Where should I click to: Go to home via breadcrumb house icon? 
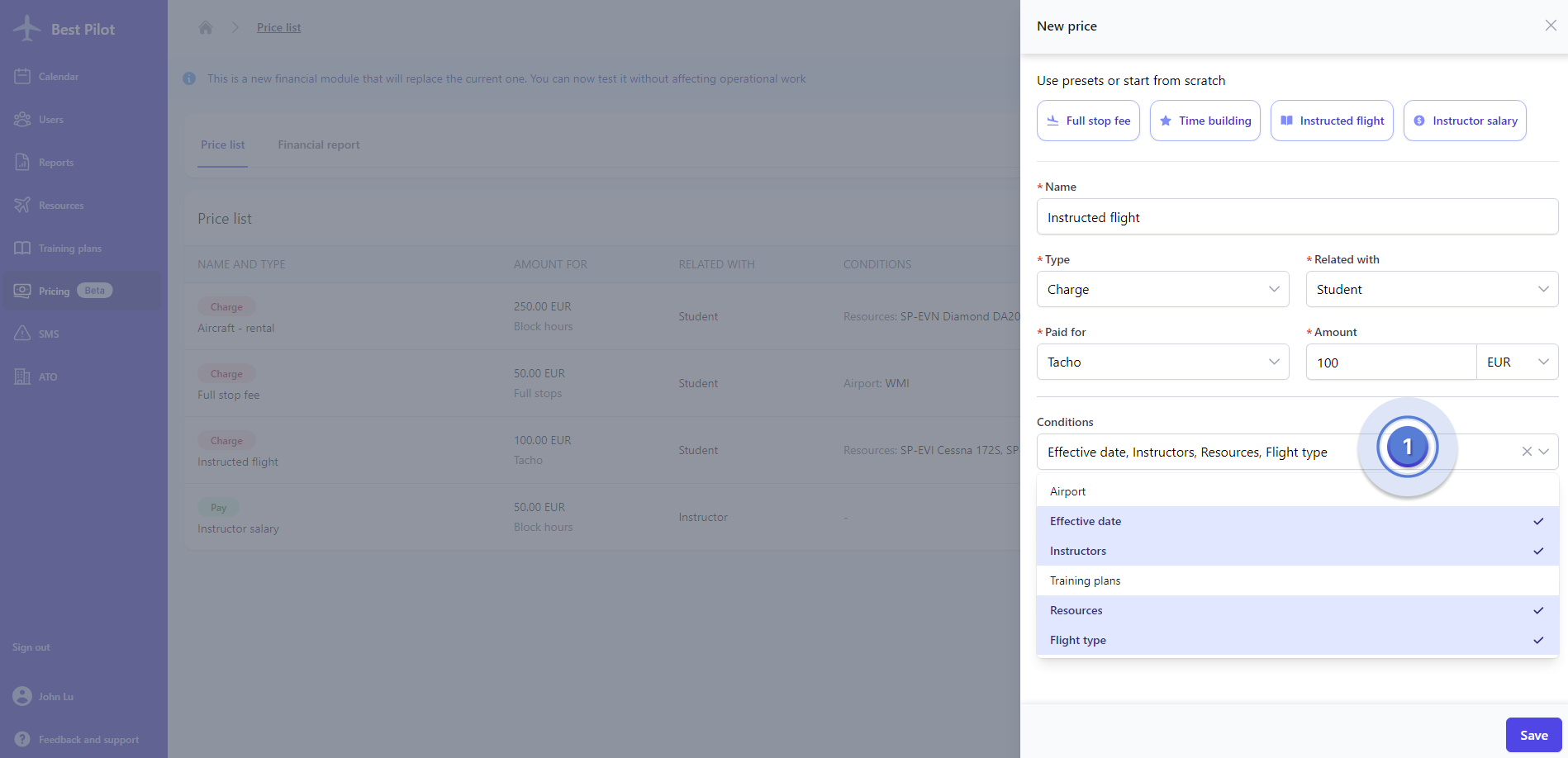click(x=206, y=27)
